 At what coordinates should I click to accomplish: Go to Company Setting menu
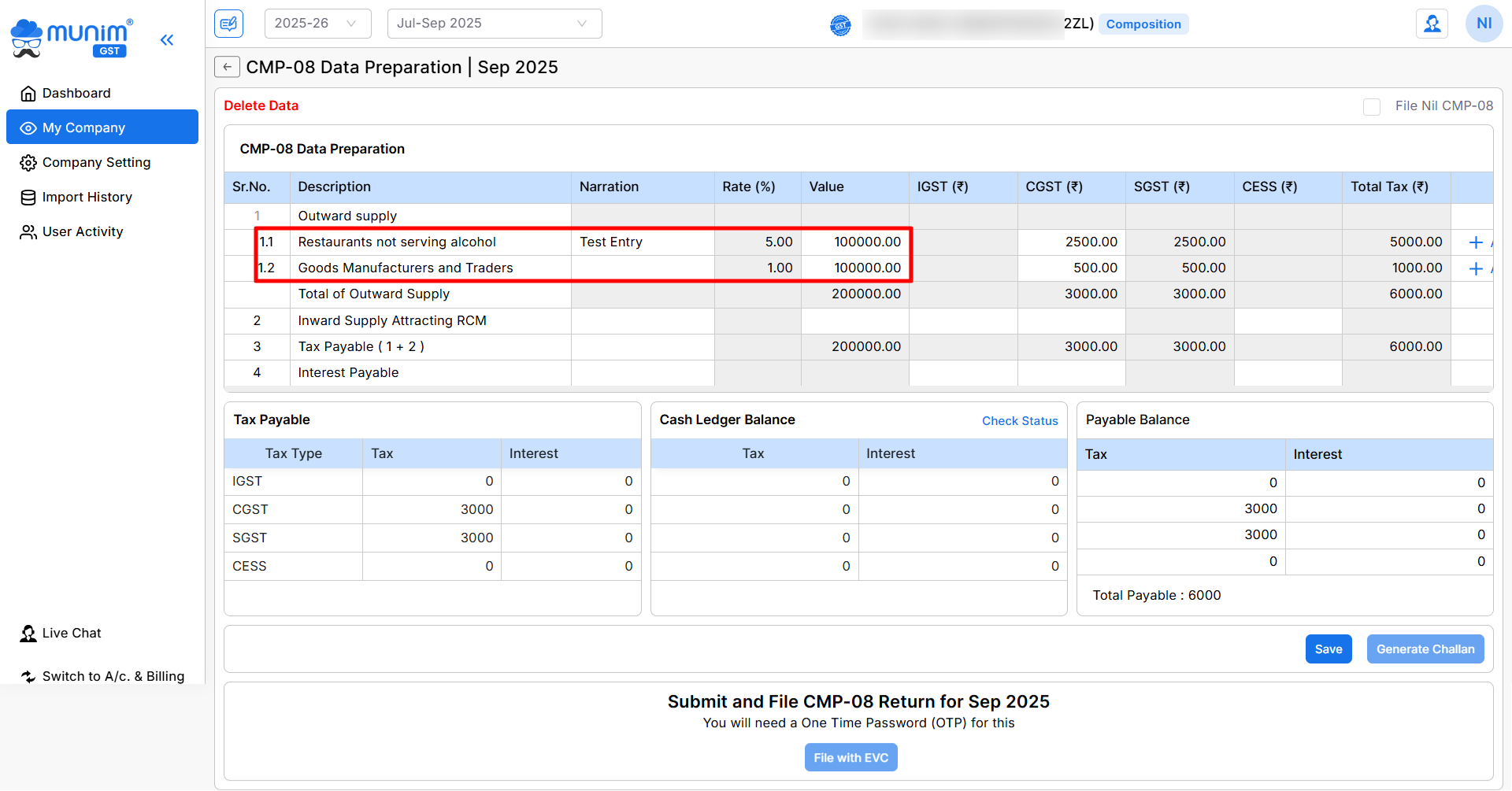tap(96, 163)
